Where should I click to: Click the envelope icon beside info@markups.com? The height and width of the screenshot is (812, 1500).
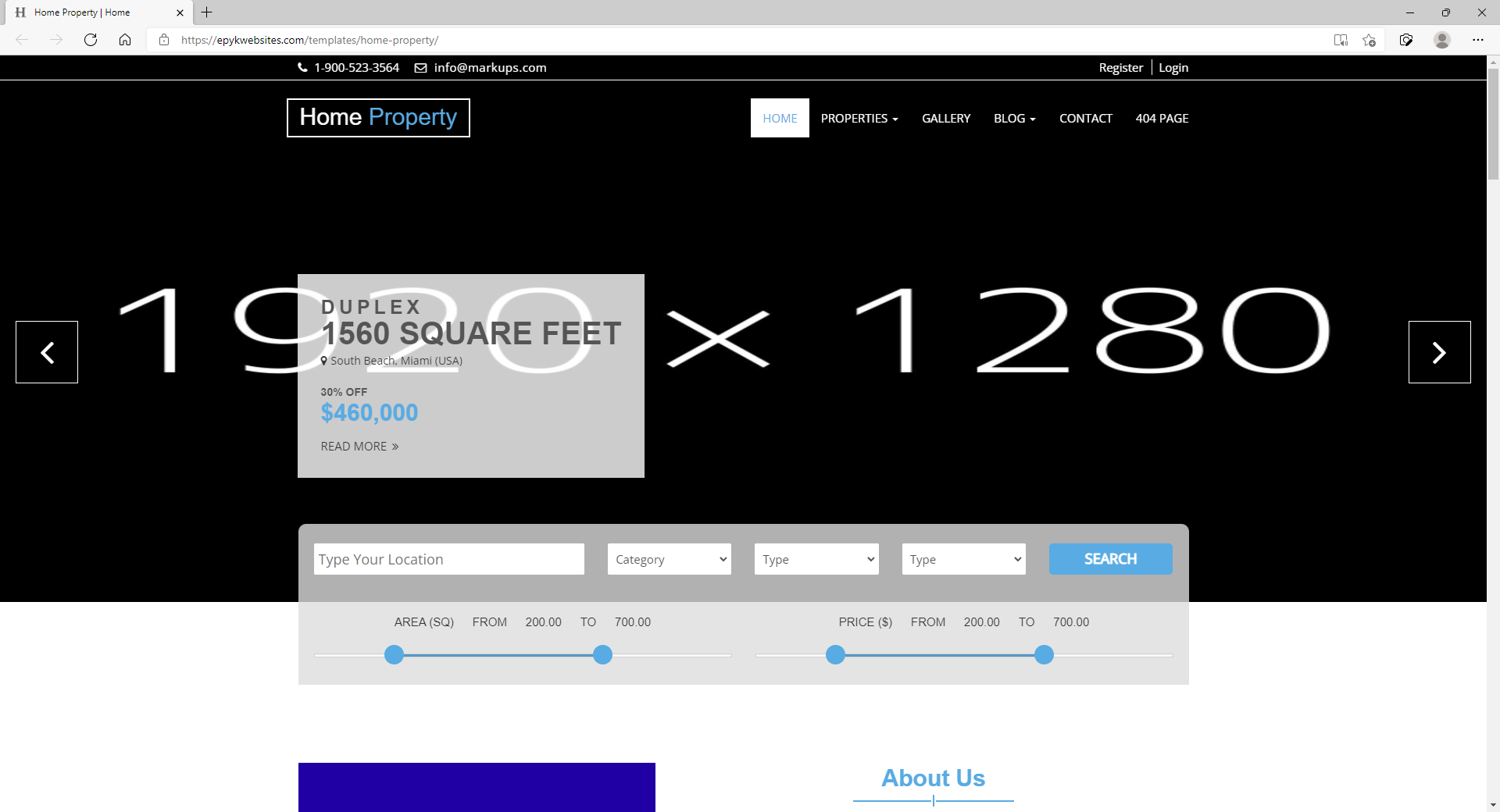(420, 68)
